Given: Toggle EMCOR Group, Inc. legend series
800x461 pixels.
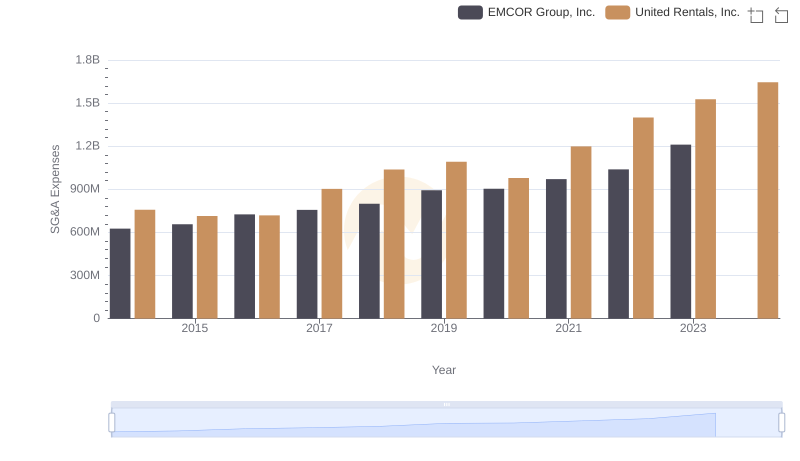Looking at the screenshot, I should tap(527, 12).
